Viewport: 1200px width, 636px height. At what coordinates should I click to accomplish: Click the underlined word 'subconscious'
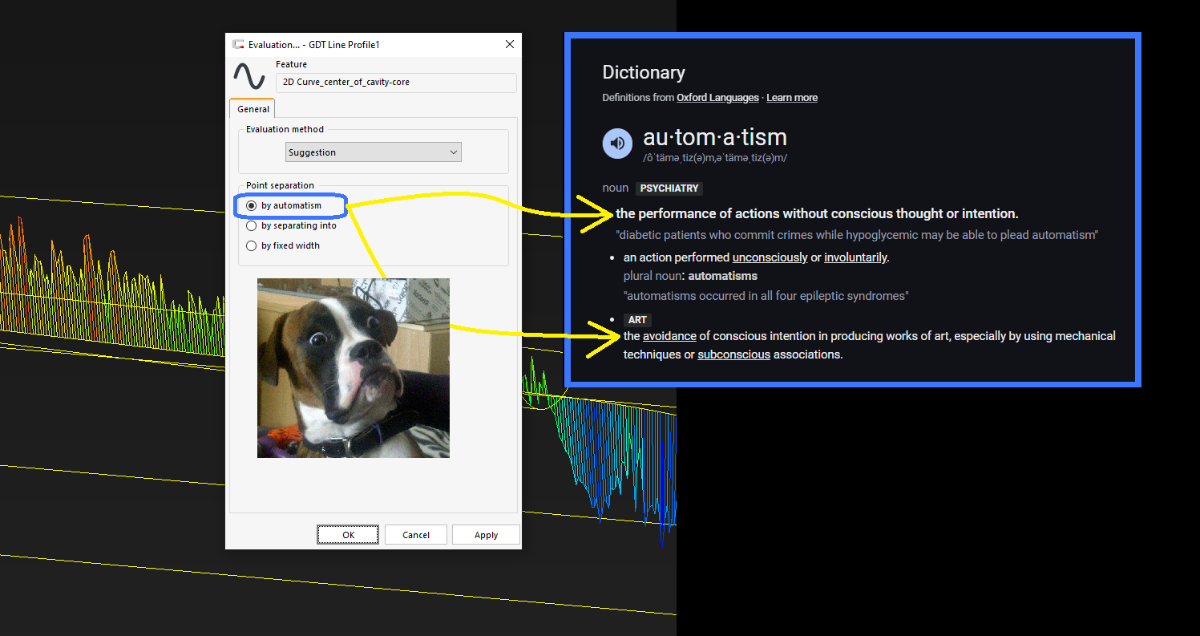(734, 355)
